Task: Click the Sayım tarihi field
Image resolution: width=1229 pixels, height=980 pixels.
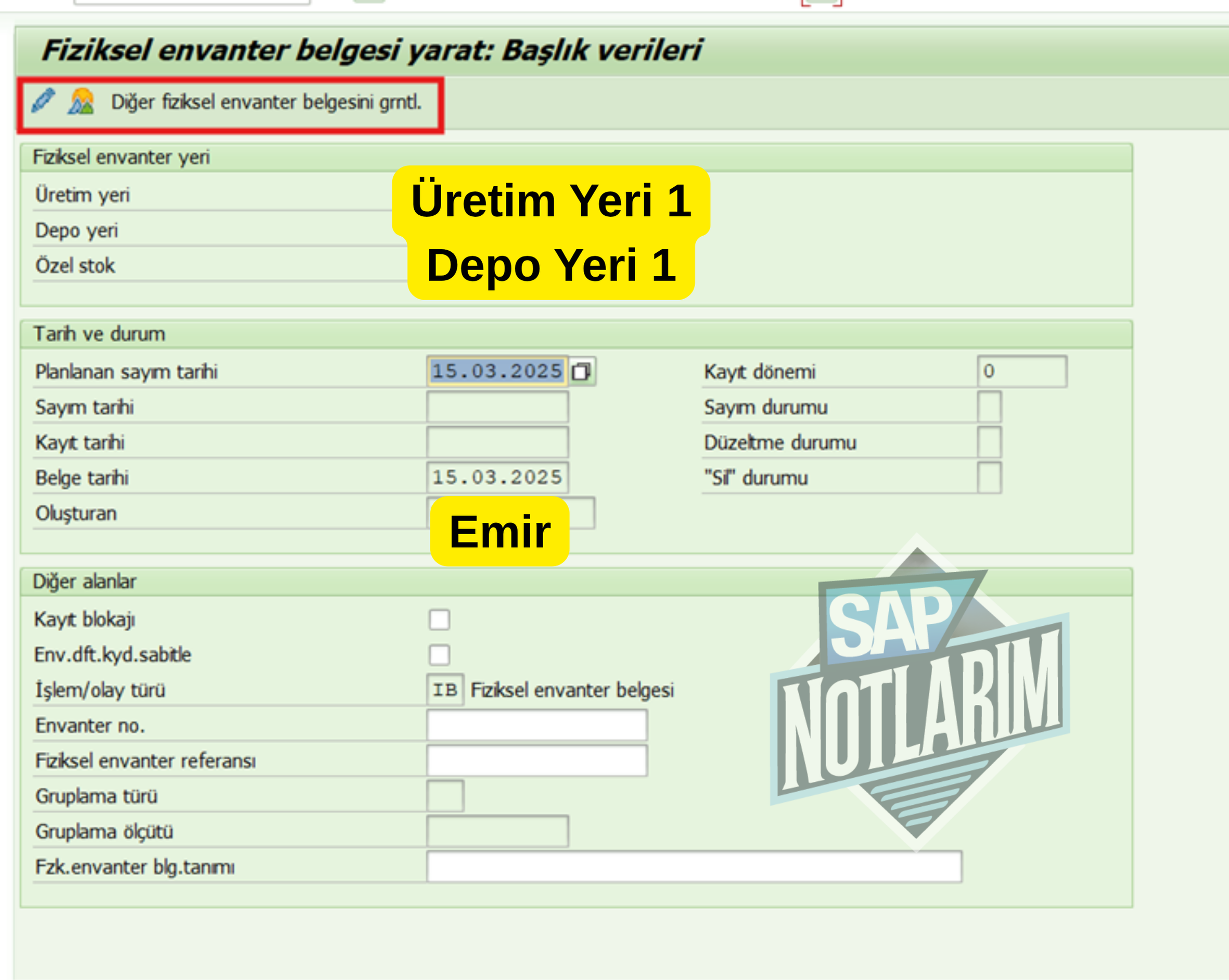Action: [x=497, y=407]
